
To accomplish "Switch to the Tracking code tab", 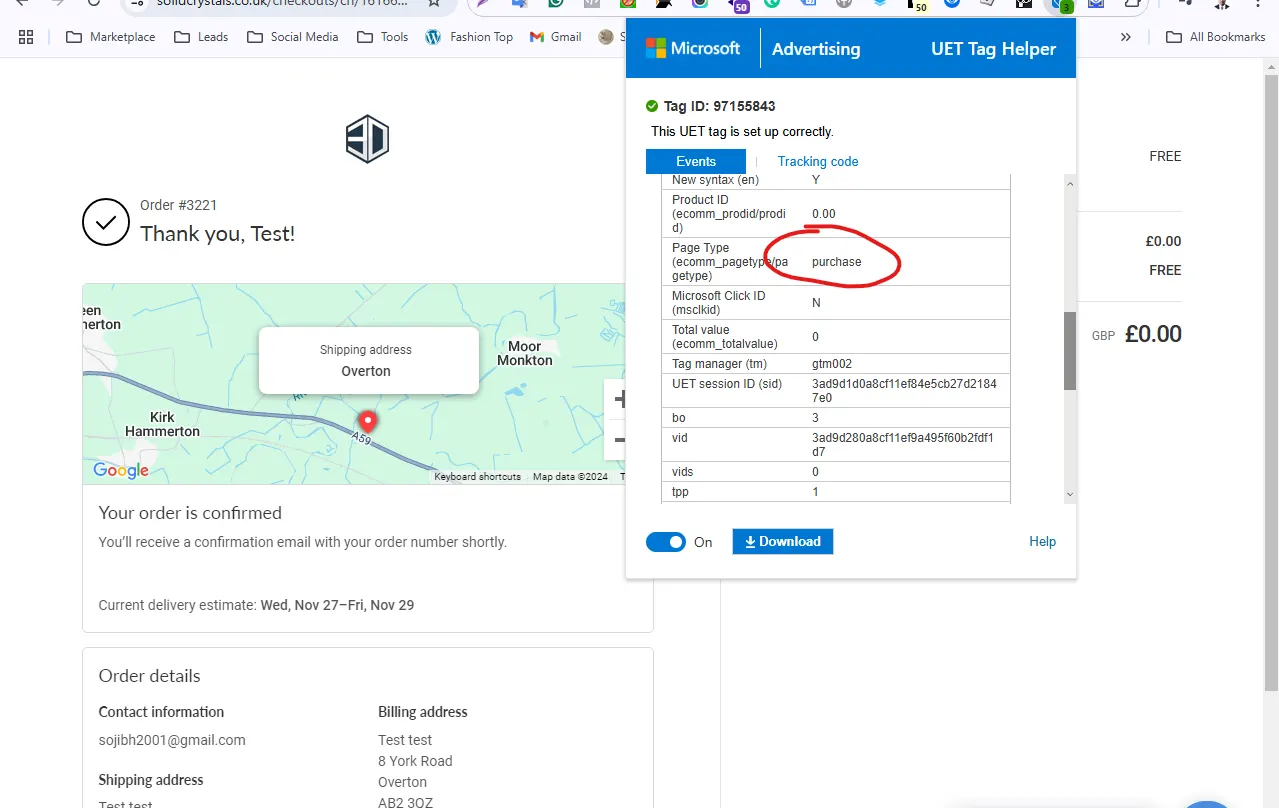I will (818, 161).
